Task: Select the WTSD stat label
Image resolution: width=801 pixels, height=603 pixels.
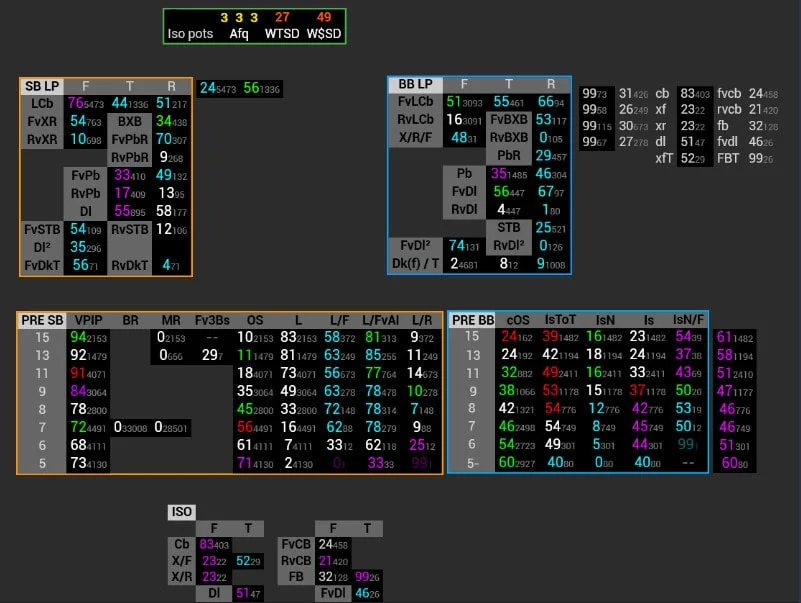Action: [282, 34]
